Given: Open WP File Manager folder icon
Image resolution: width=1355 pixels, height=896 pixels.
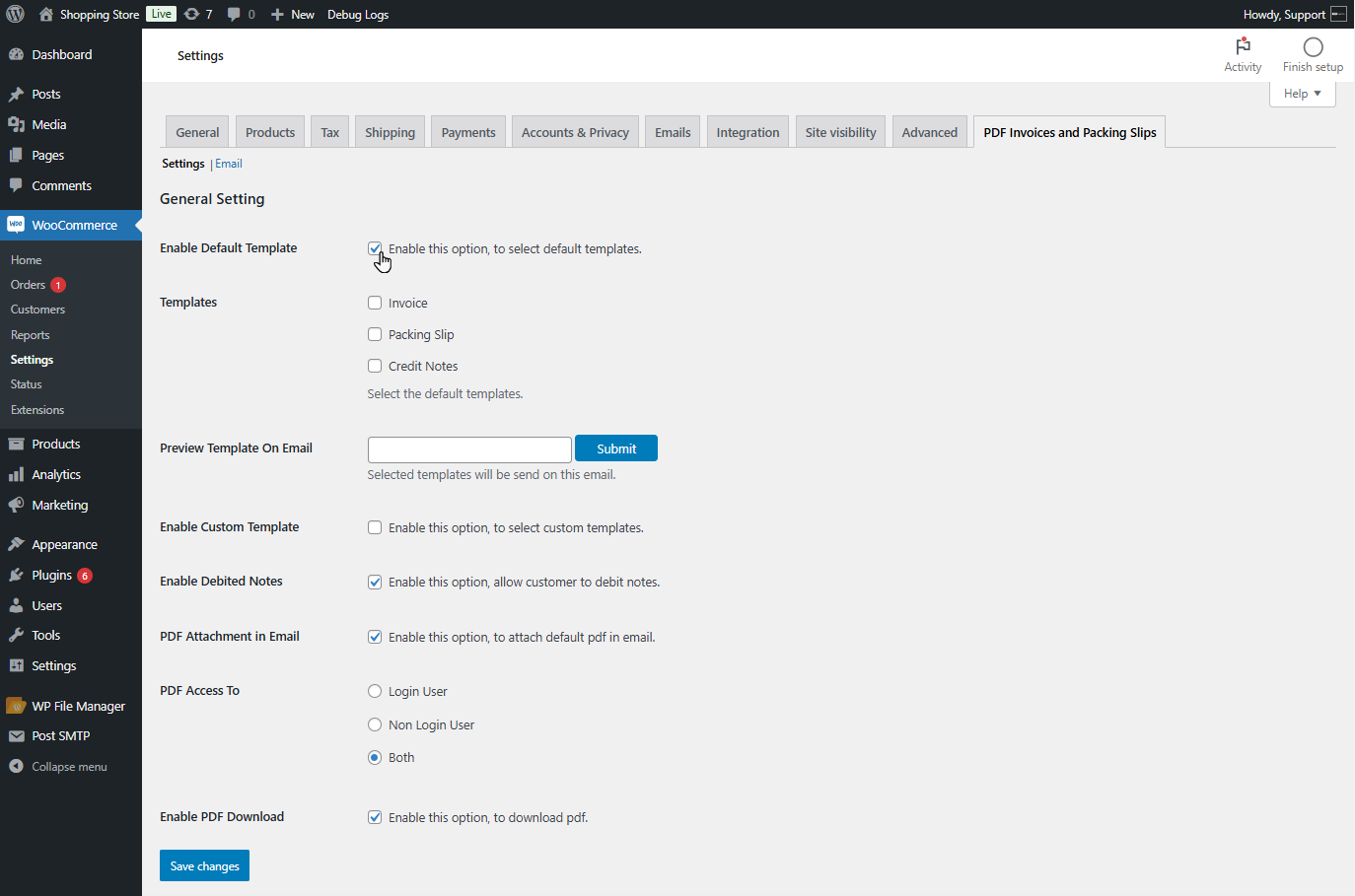Looking at the screenshot, I should point(16,706).
